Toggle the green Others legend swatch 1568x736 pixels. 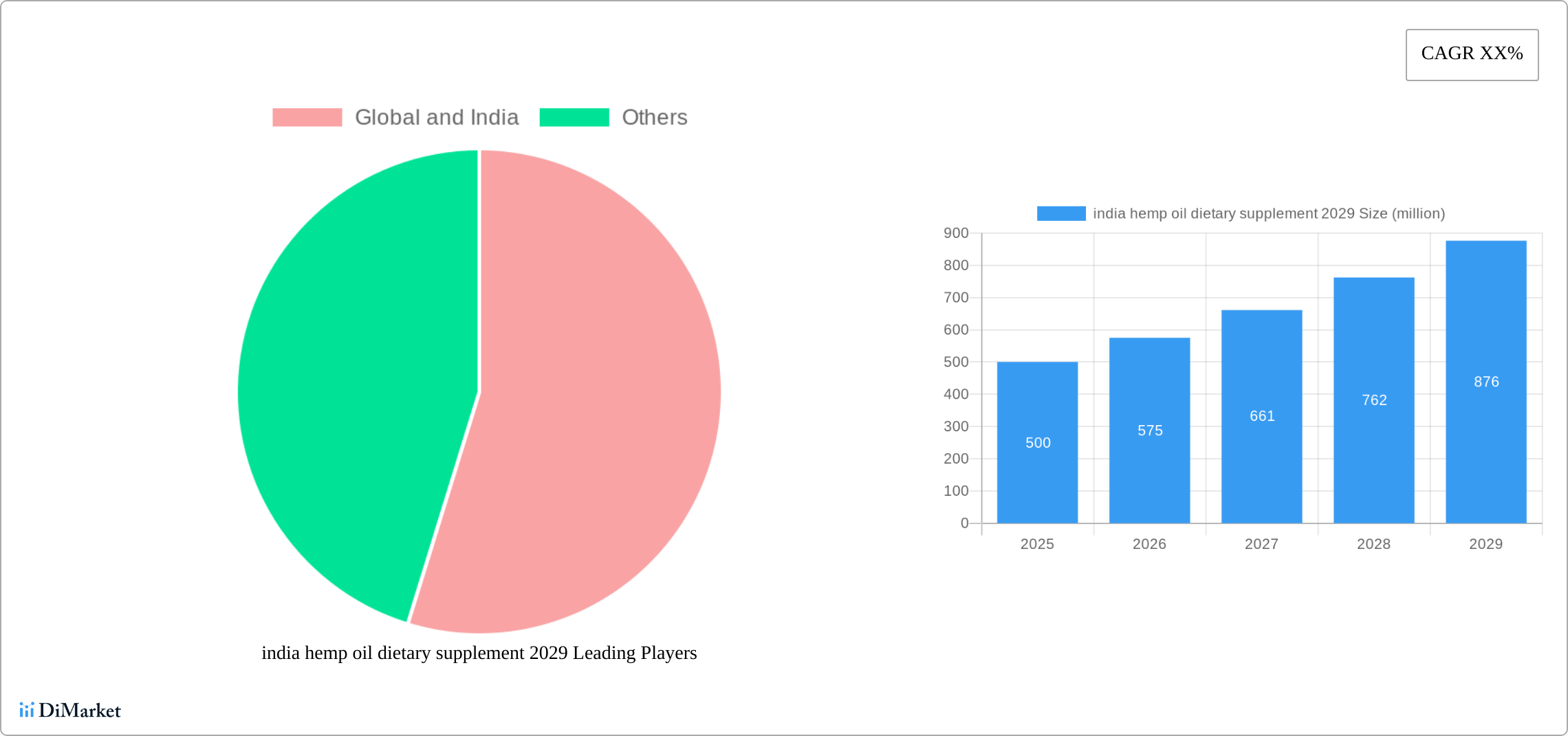(x=574, y=118)
